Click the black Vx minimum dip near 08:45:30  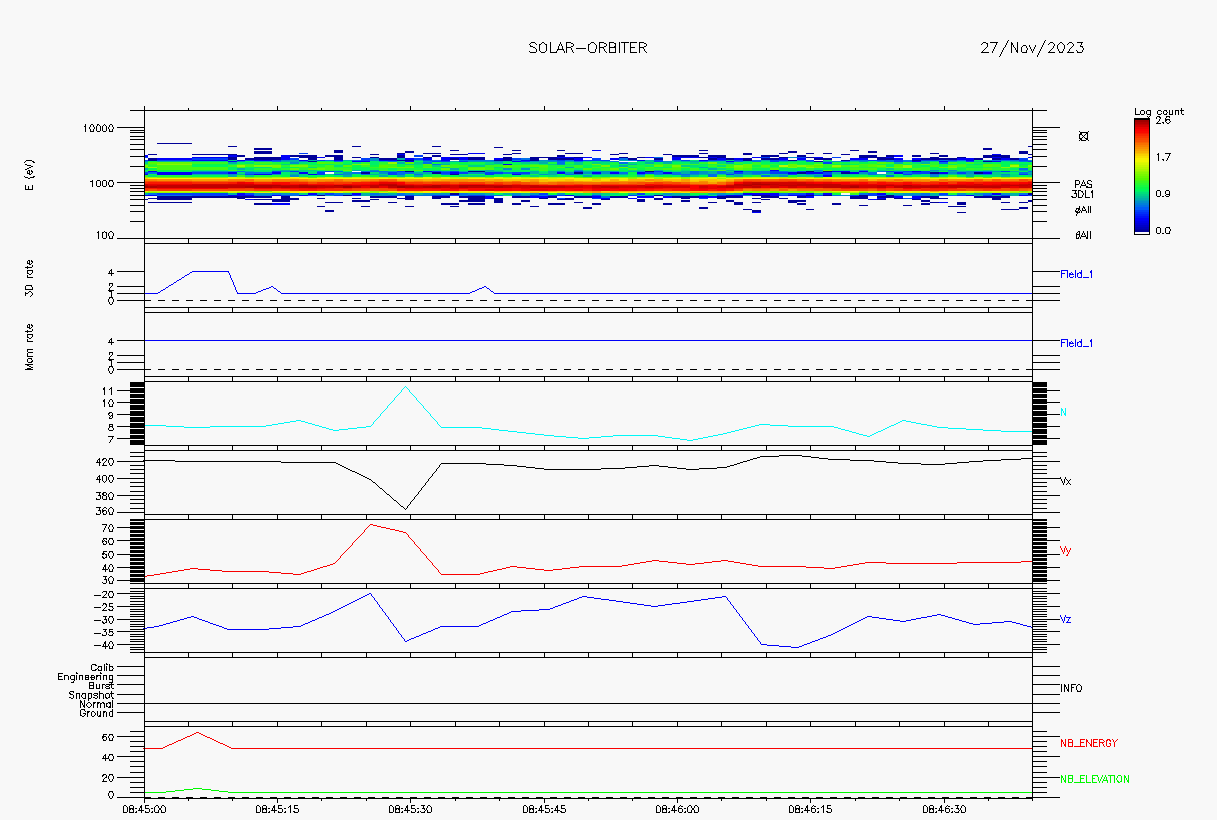tap(405, 508)
